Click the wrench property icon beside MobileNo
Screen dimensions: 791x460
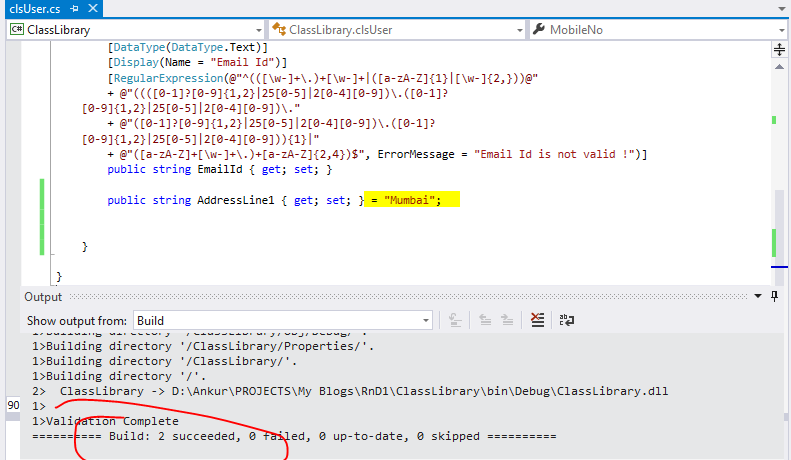coord(539,29)
